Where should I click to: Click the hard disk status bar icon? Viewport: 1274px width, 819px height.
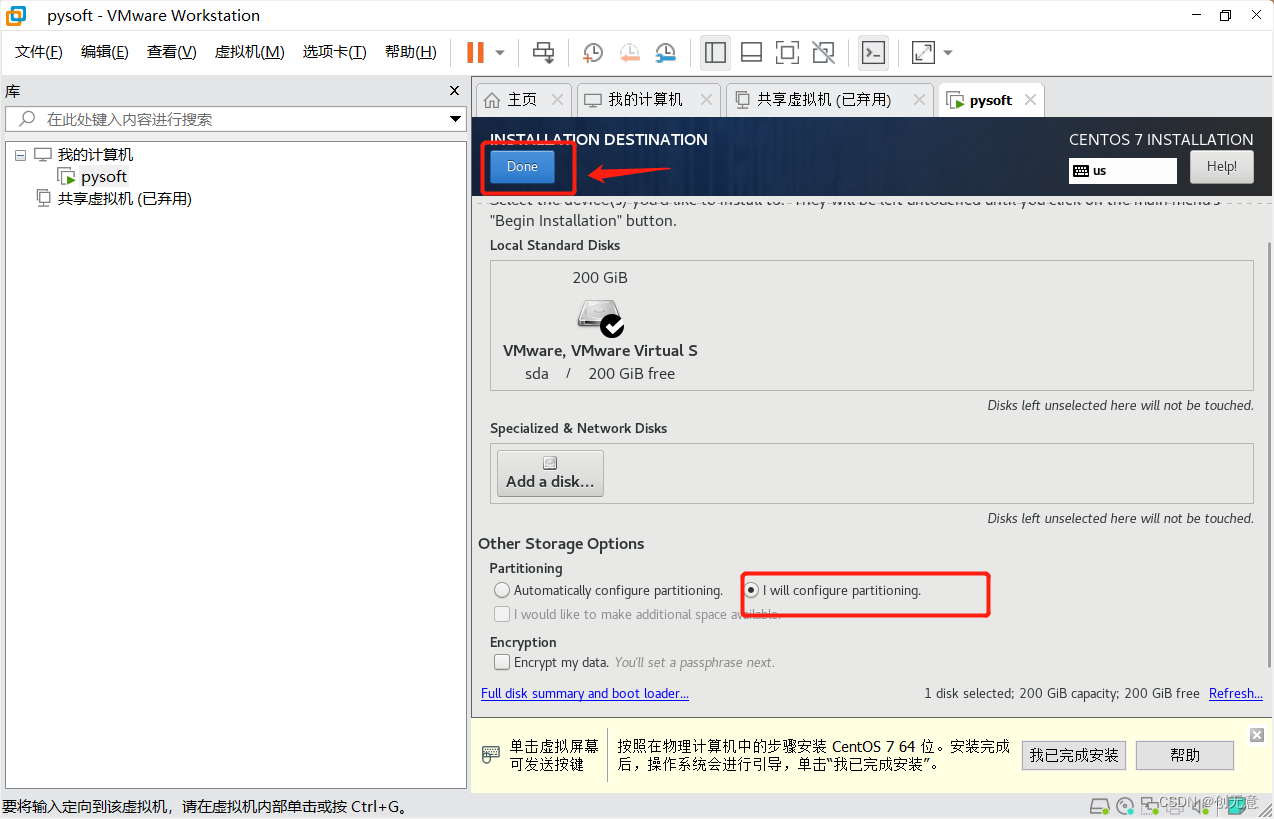pos(1099,805)
